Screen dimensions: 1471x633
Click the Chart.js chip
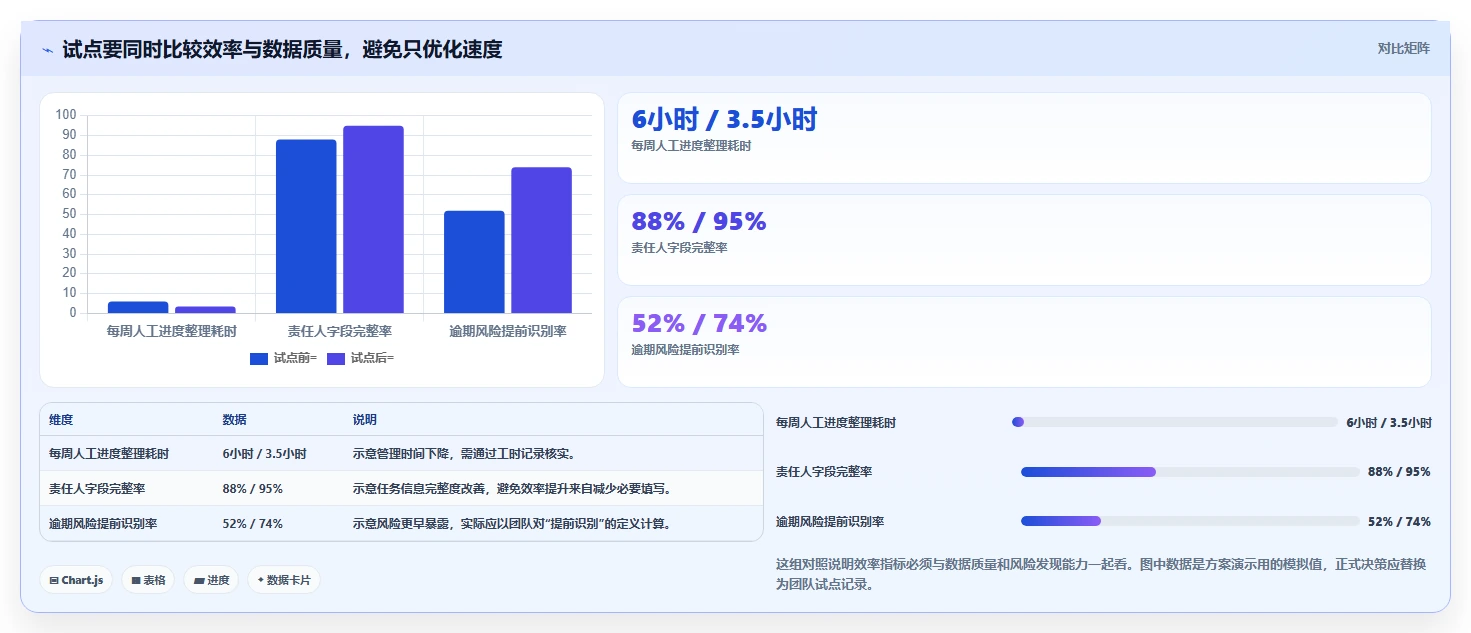[76, 580]
